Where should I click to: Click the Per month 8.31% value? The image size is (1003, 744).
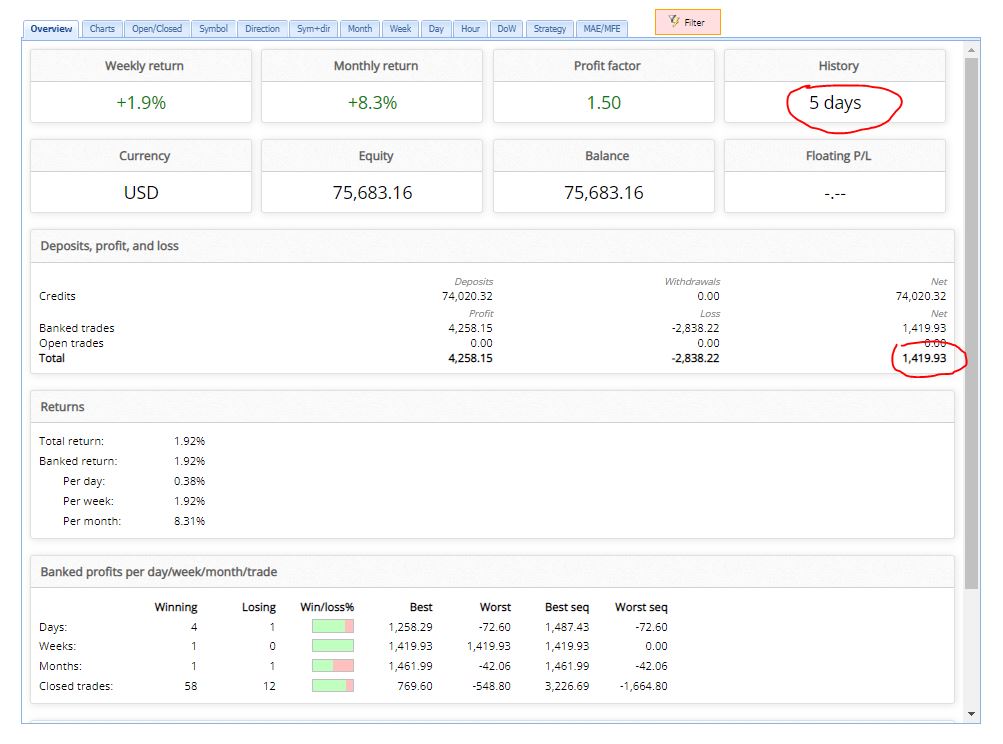[189, 521]
